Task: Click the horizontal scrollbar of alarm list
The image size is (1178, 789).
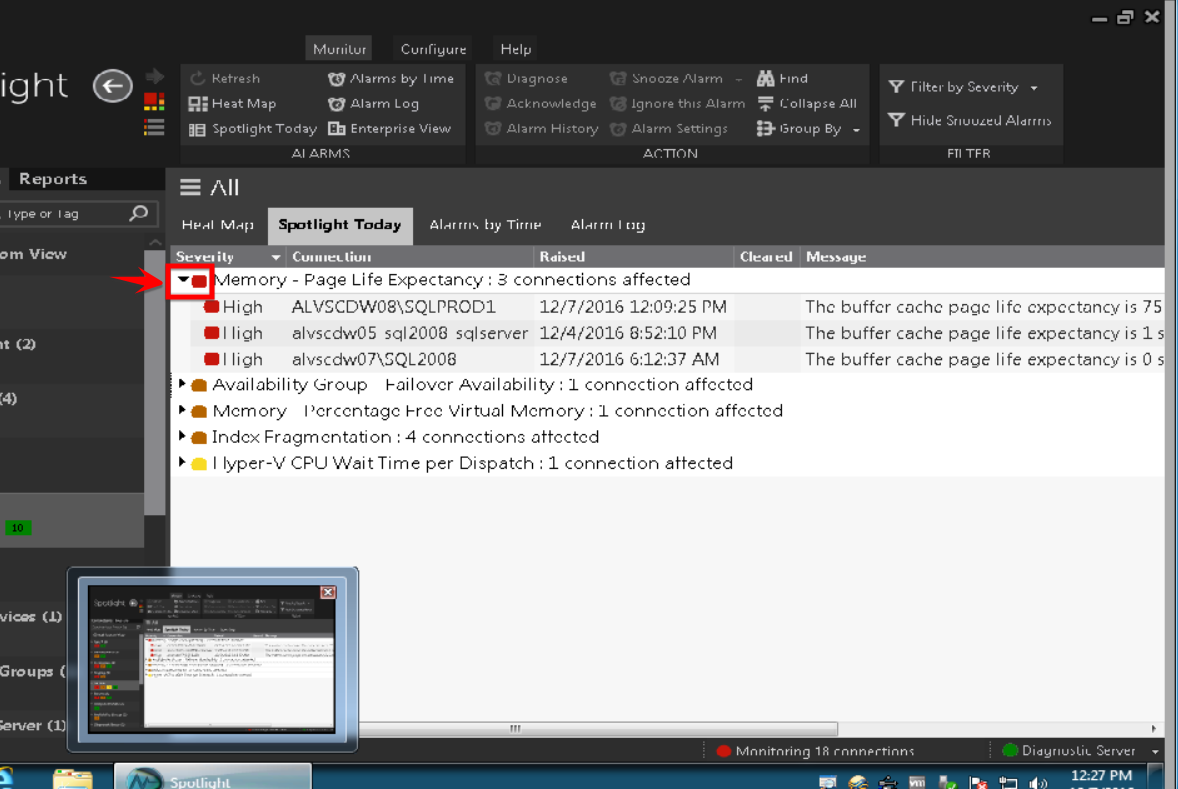Action: (598, 728)
